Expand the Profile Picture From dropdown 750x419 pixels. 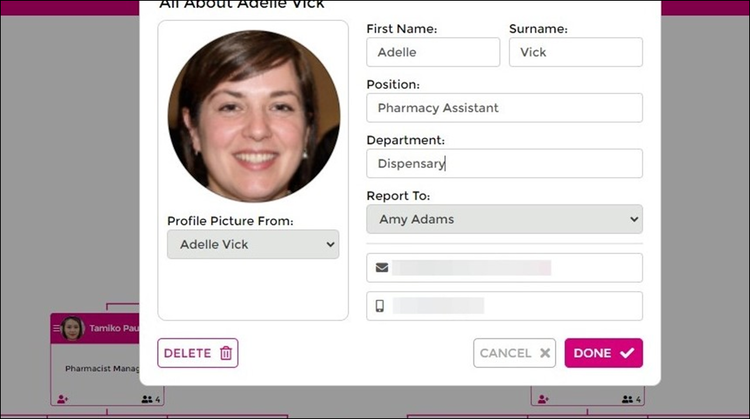pos(253,244)
